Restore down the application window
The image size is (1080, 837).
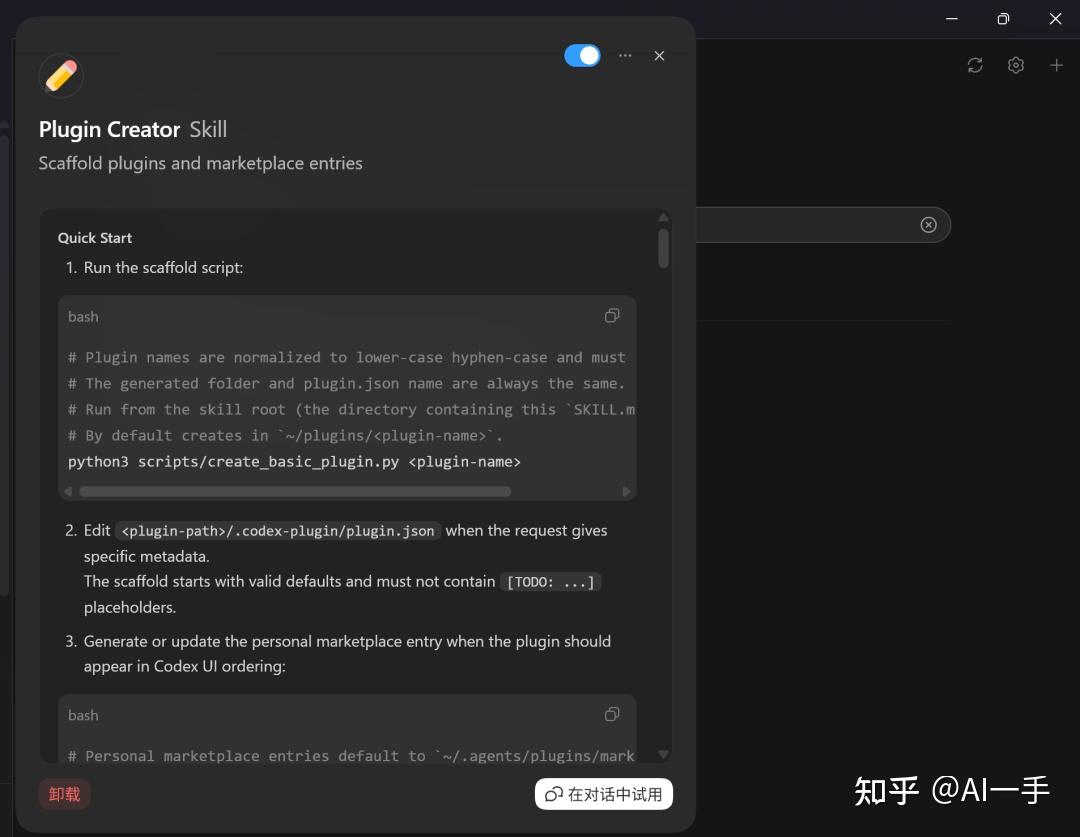(x=1003, y=19)
